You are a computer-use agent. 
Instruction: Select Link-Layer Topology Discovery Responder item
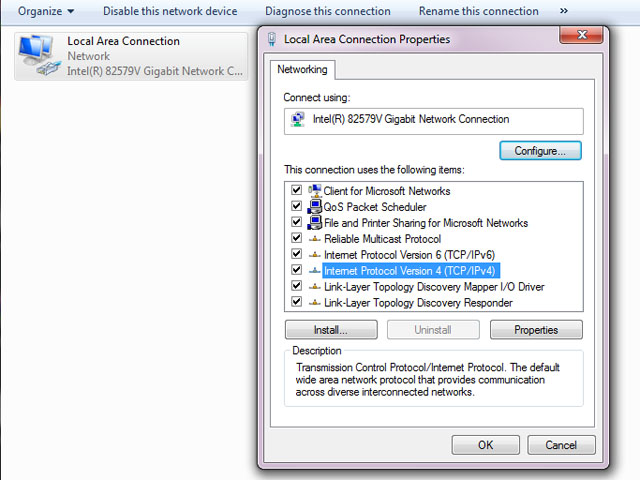(x=418, y=302)
